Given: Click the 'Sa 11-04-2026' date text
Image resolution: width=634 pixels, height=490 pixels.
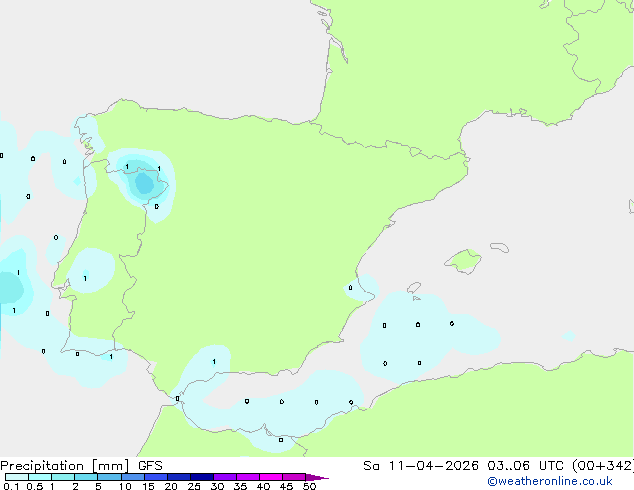Looking at the screenshot, I should point(421,466).
